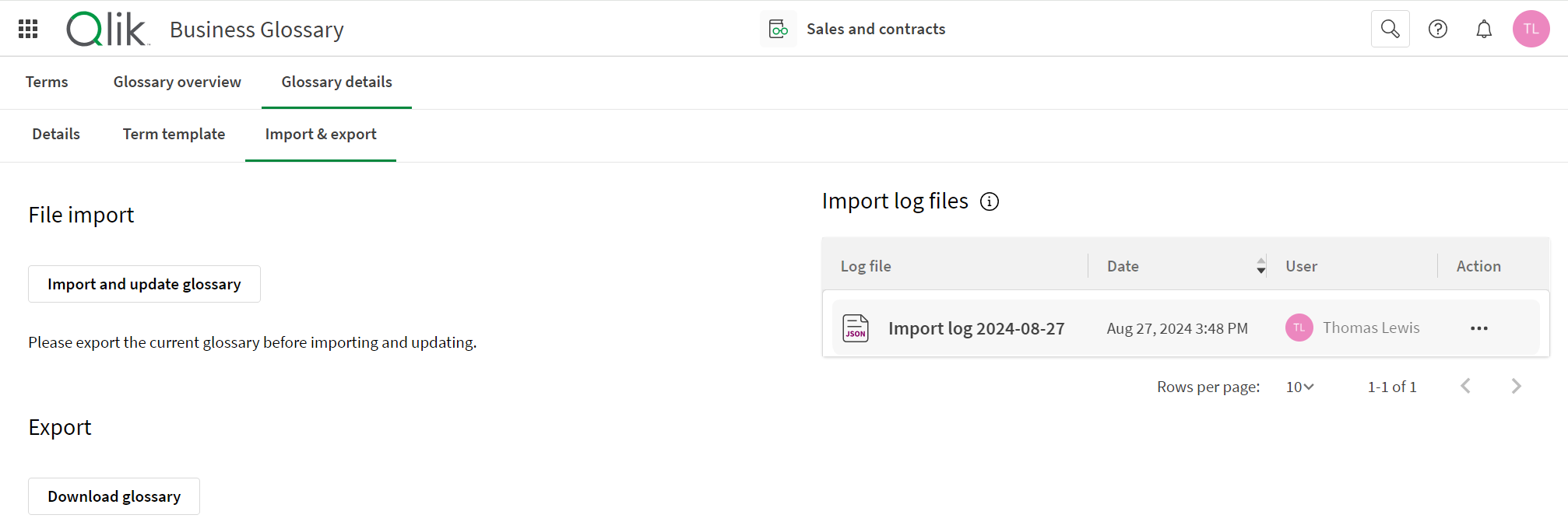Open the Import log 2024-08-27 entry
Image resolution: width=1568 pixels, height=522 pixels.
pos(976,328)
